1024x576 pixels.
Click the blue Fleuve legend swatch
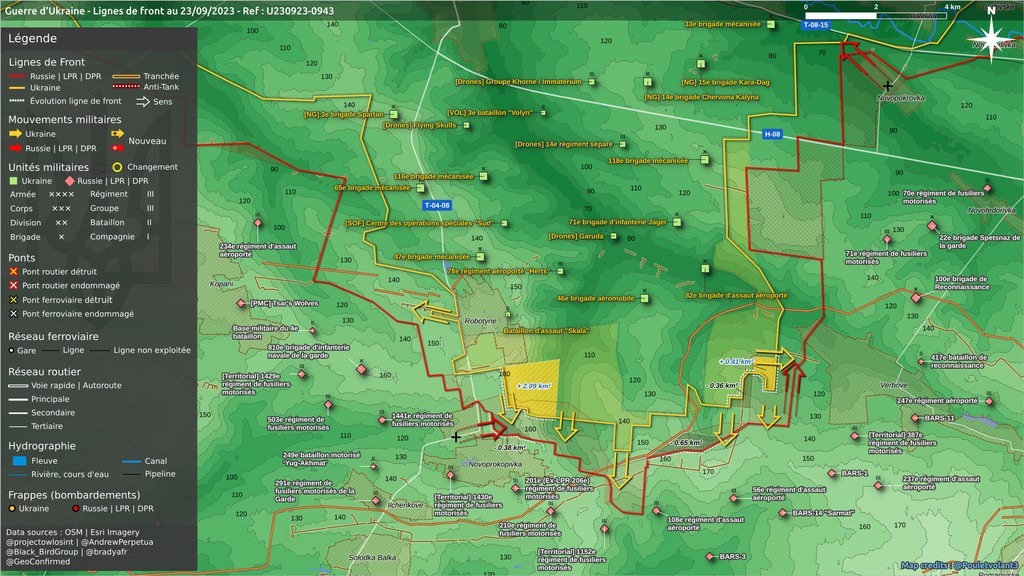[x=19, y=460]
